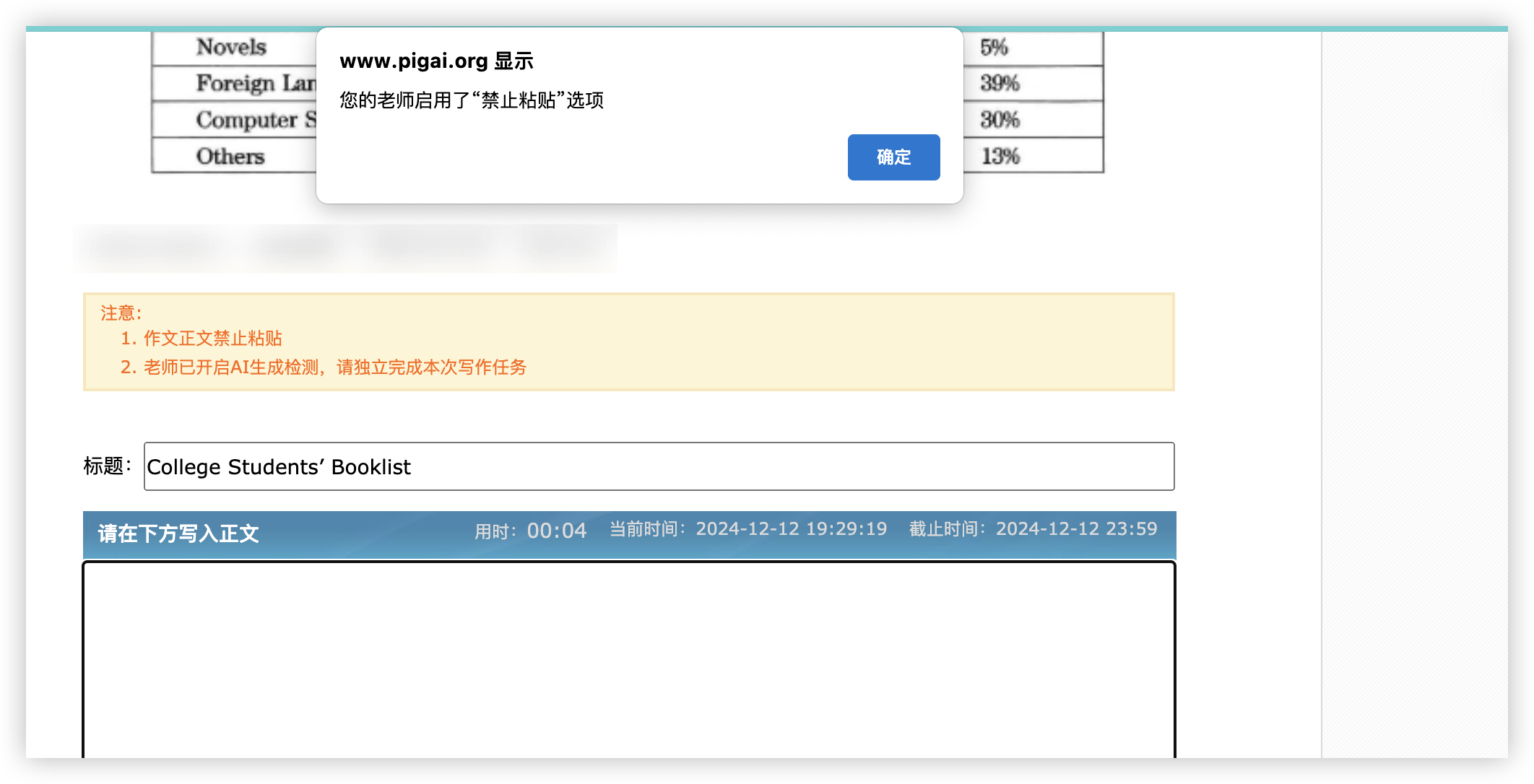Click the blurred text strip below table
The image size is (1534, 784).
coord(344,248)
